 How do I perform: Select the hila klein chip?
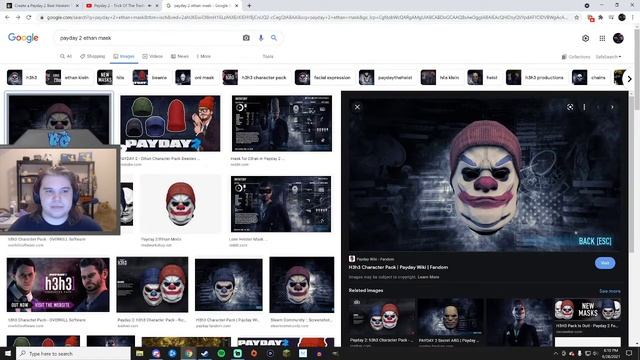(x=440, y=78)
